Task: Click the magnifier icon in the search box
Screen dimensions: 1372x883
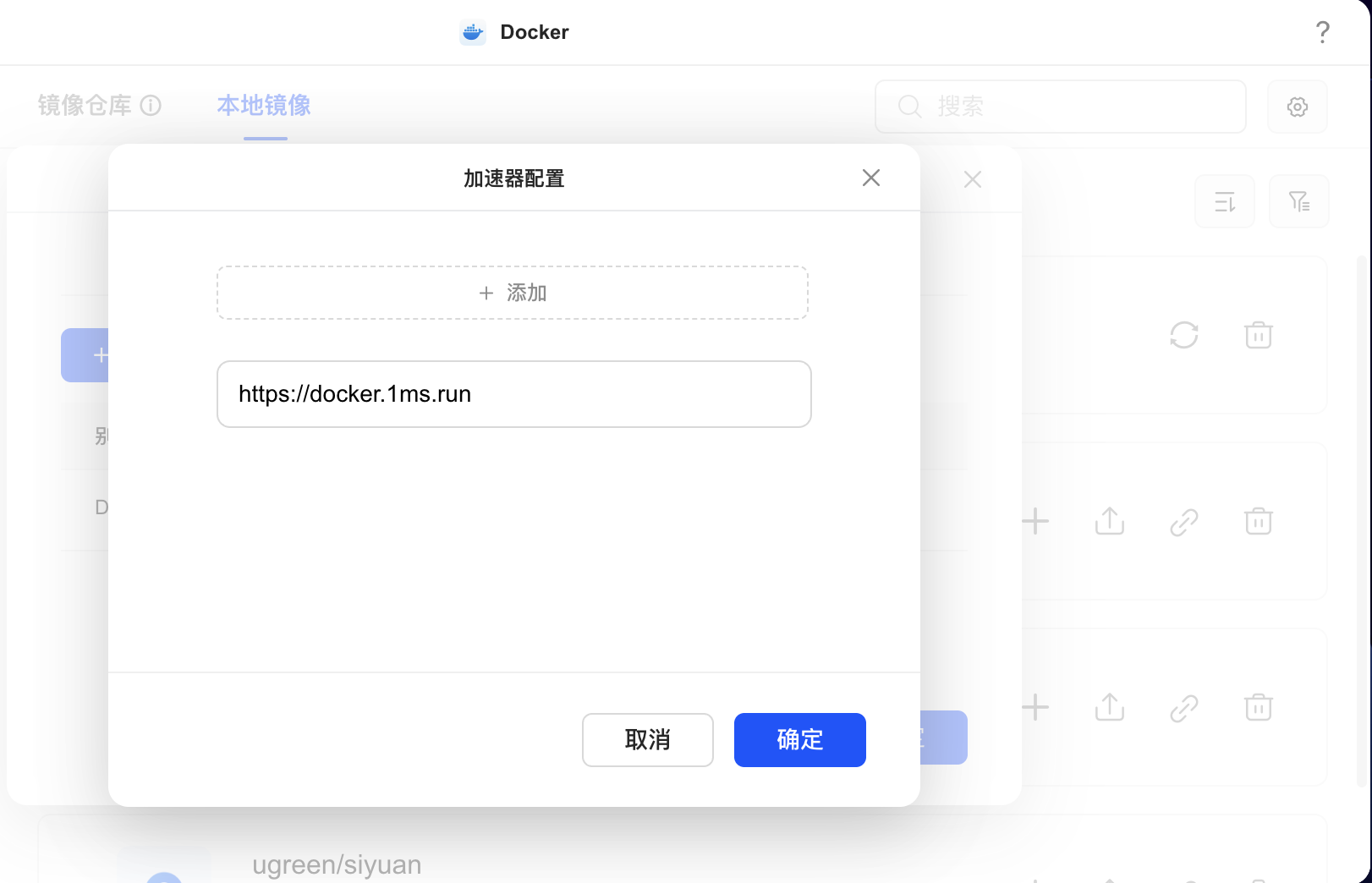Action: click(x=909, y=107)
